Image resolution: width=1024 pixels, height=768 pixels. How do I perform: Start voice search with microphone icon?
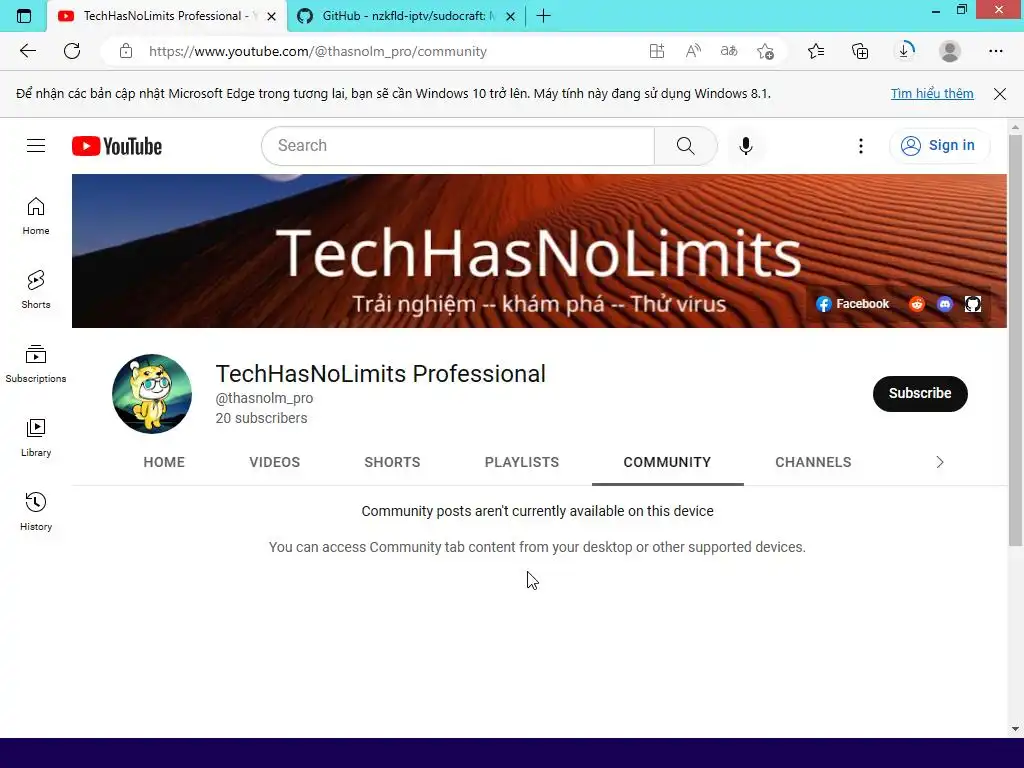point(746,146)
